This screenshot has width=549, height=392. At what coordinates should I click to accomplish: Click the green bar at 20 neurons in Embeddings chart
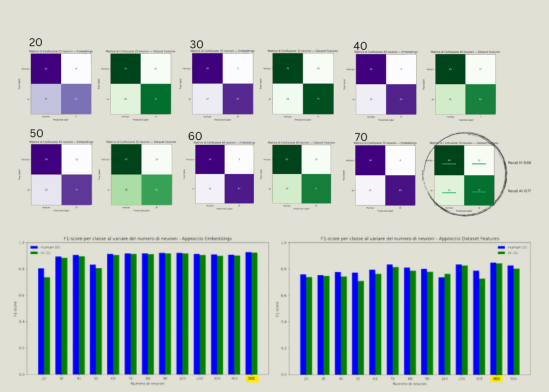[47, 326]
